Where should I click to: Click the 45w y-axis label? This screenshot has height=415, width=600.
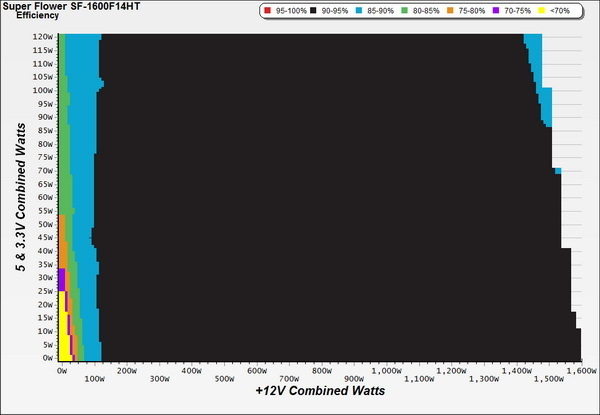45,238
